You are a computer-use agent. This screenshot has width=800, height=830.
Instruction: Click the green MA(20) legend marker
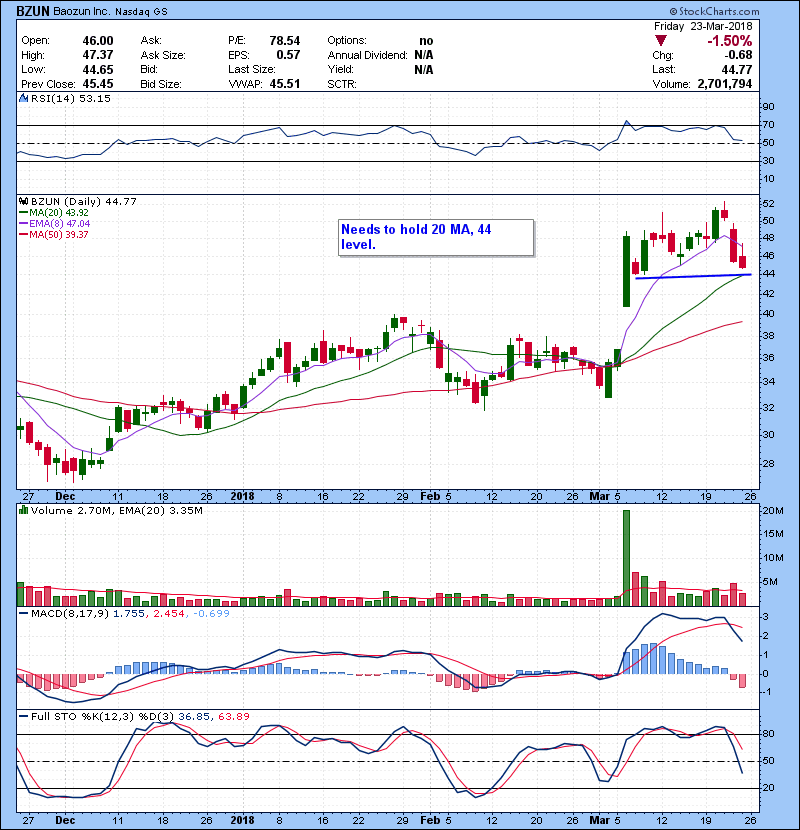pyautogui.click(x=24, y=213)
